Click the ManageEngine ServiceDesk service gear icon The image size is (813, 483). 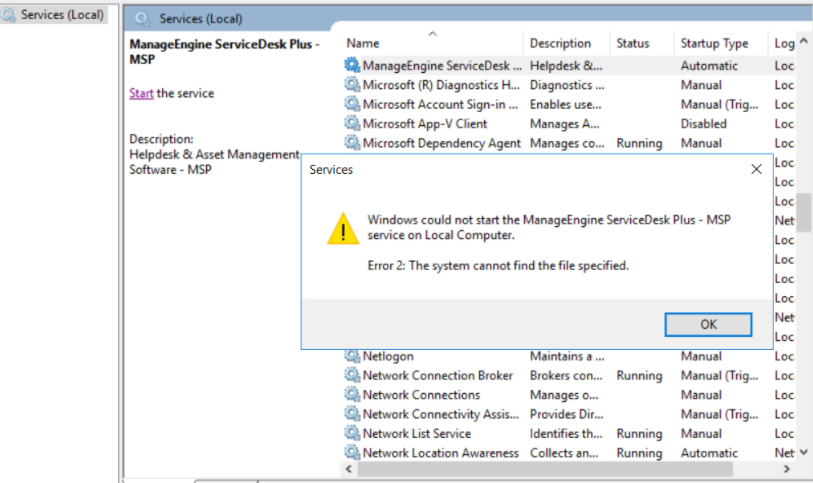coord(352,65)
